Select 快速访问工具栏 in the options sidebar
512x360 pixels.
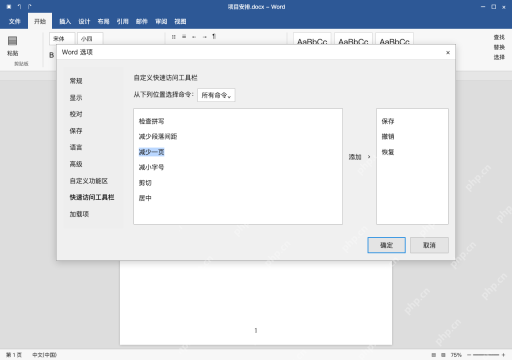(x=92, y=197)
